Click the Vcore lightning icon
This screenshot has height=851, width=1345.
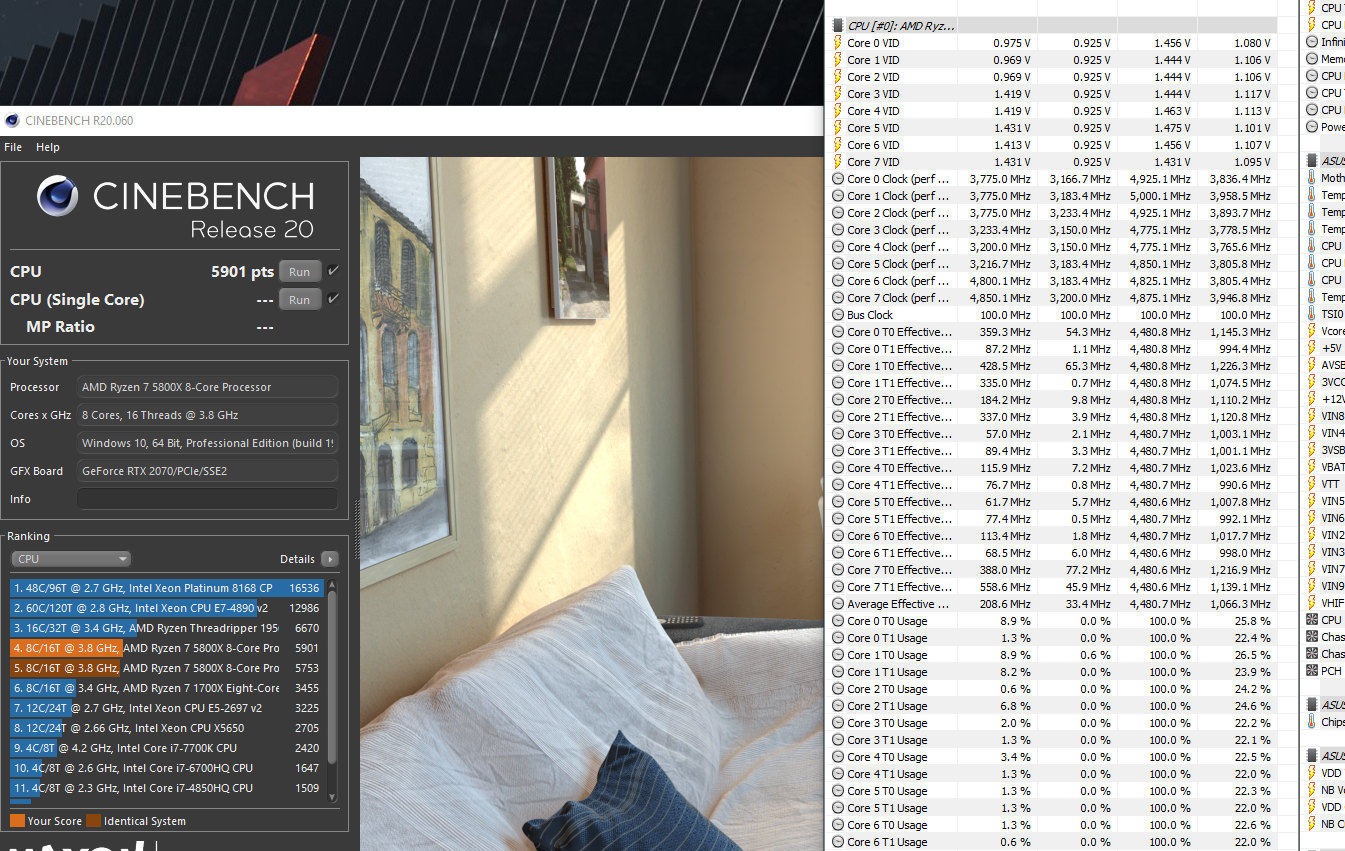coord(1312,331)
